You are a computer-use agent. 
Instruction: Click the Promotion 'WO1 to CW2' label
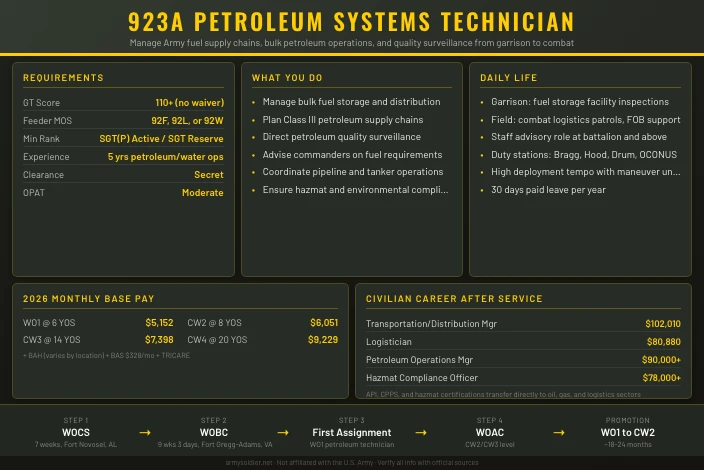[x=628, y=433]
